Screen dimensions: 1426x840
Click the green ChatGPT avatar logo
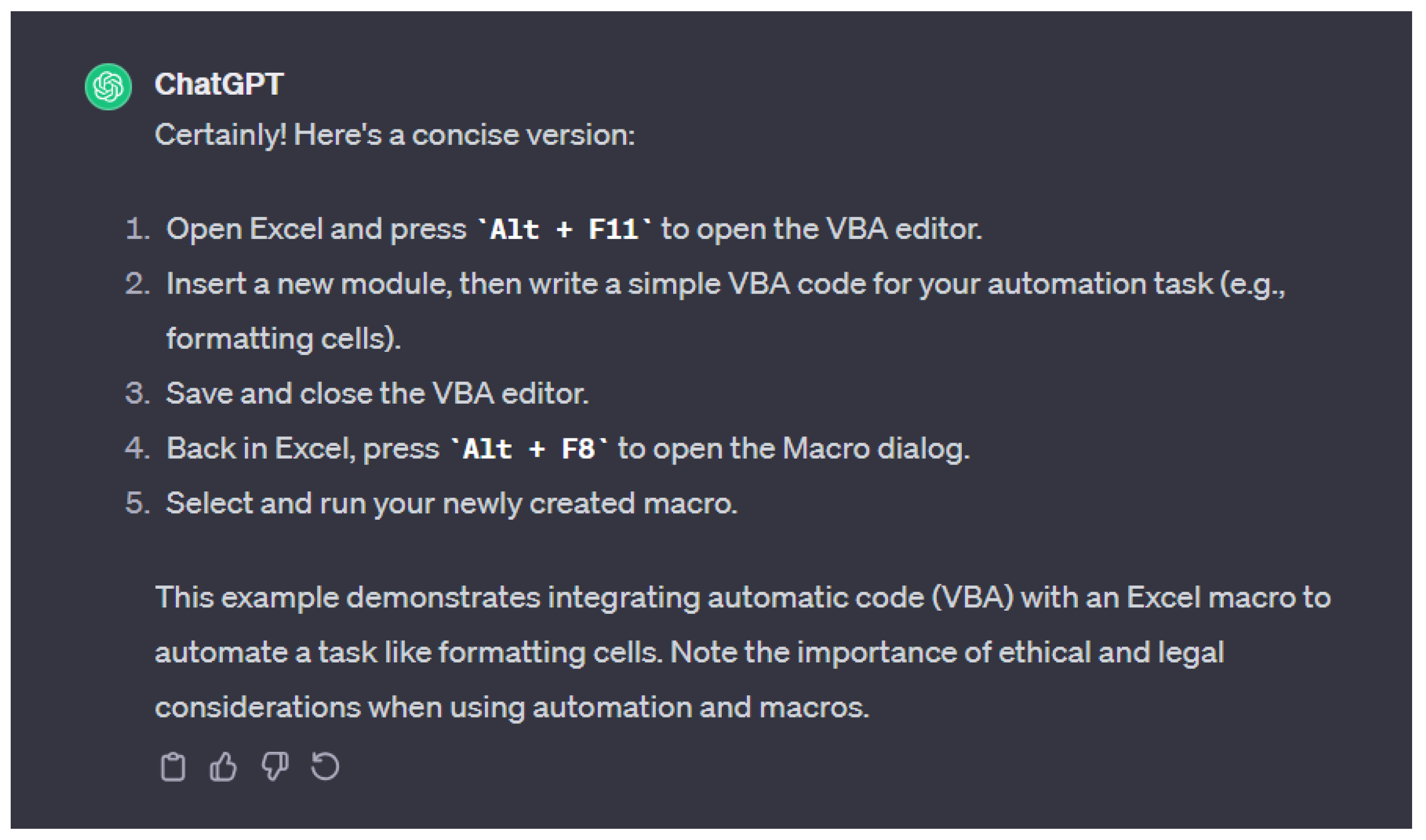click(x=108, y=87)
